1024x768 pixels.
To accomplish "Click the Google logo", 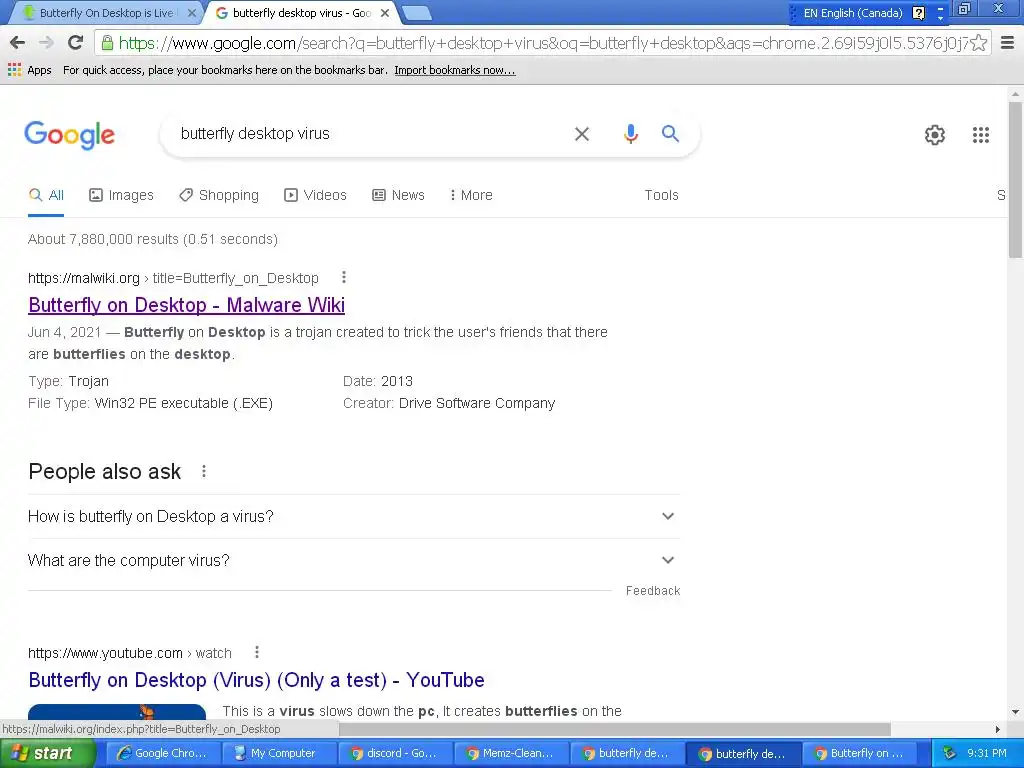I will pos(69,135).
